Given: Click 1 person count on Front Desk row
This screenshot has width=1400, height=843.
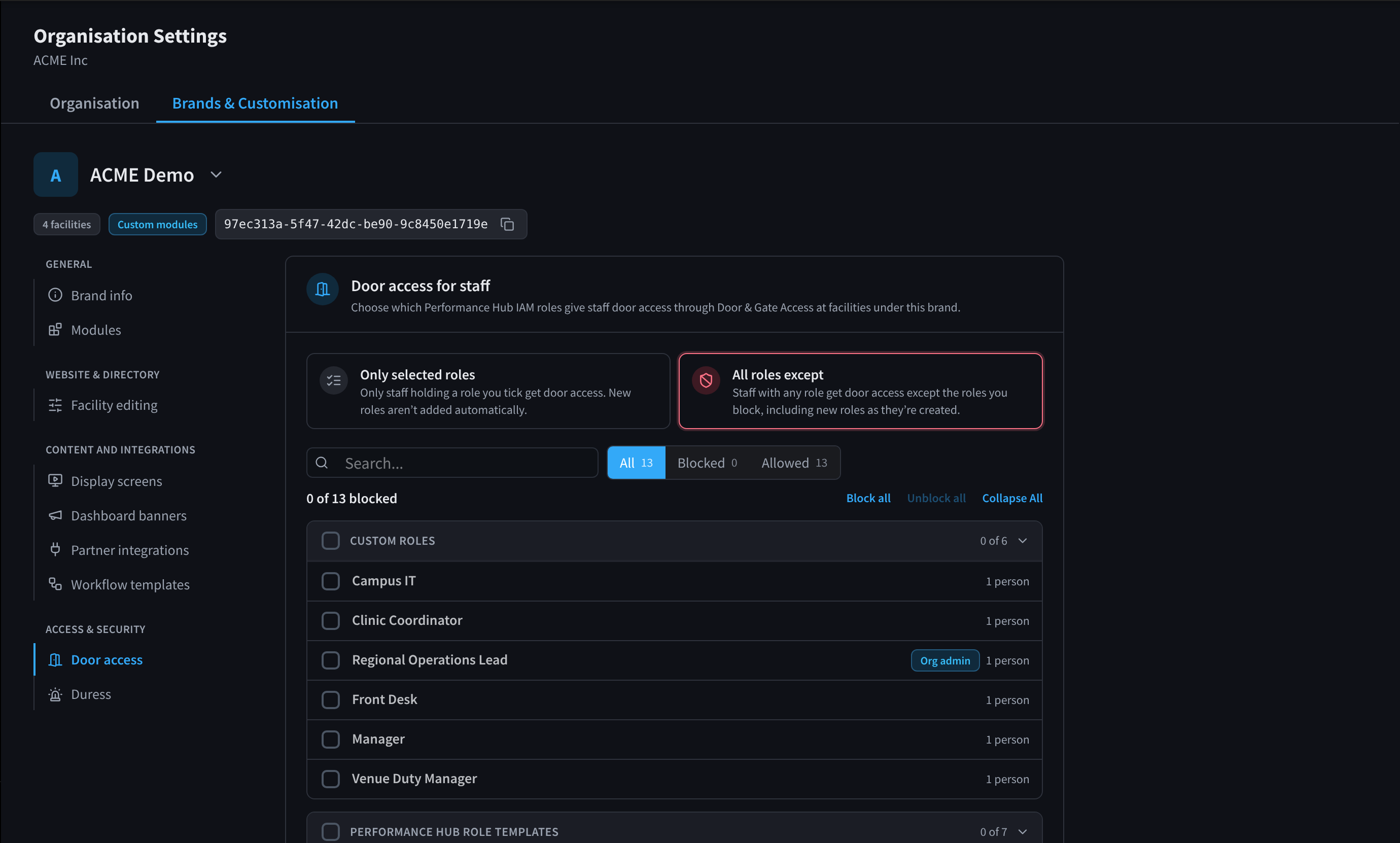Looking at the screenshot, I should (x=1007, y=700).
